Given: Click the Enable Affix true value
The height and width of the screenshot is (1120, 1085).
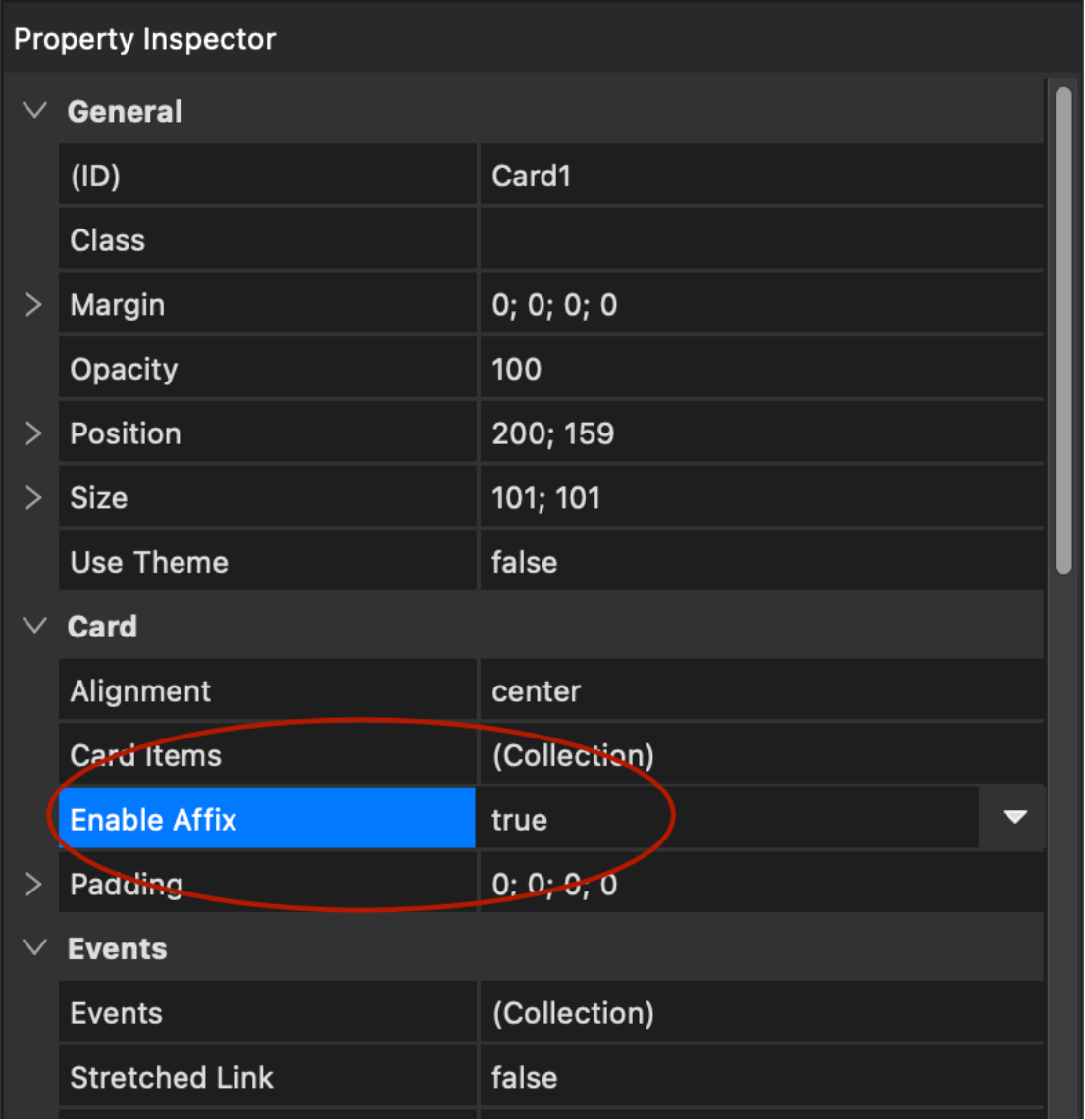Looking at the screenshot, I should coord(726,820).
